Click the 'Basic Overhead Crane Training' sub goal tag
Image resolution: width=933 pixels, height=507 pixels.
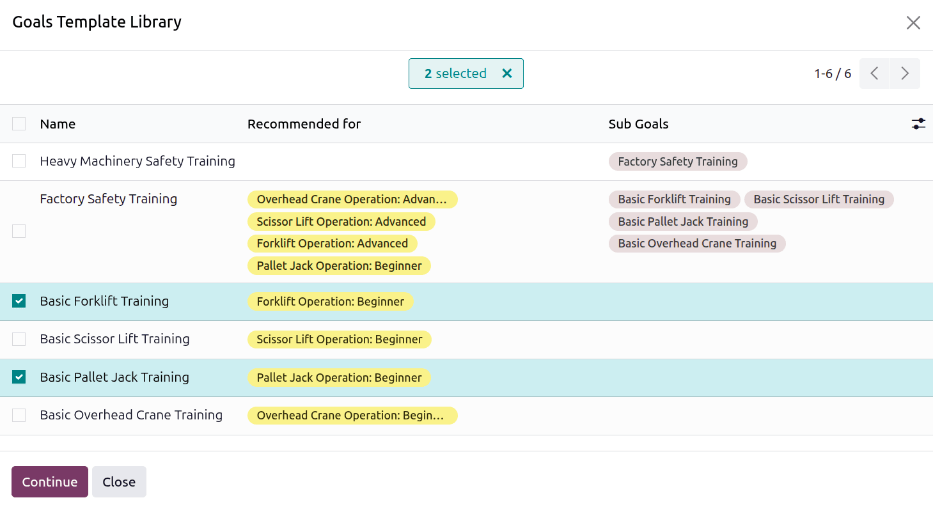point(697,243)
